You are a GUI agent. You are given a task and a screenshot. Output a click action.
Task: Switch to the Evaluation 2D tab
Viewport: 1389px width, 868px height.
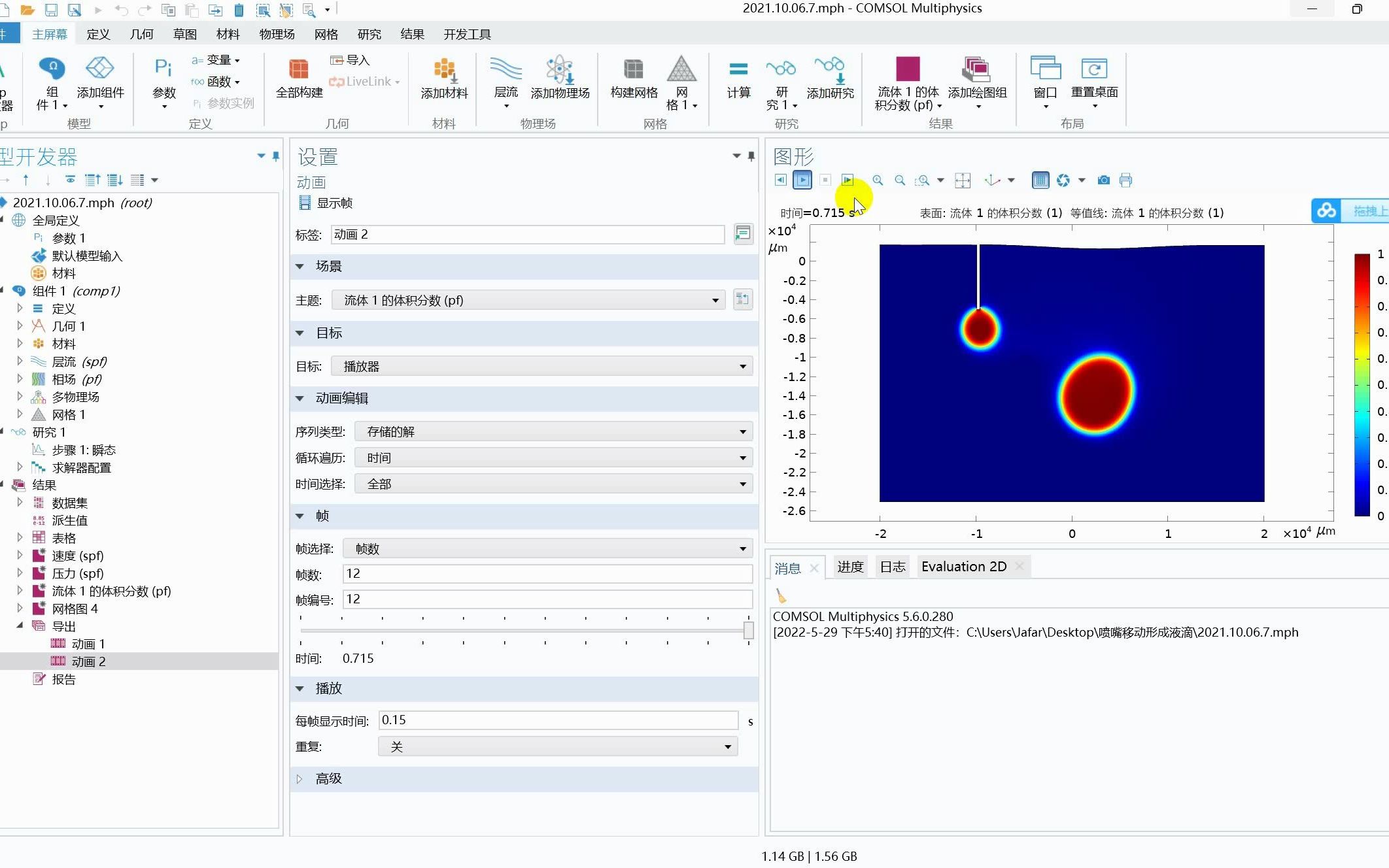(963, 566)
